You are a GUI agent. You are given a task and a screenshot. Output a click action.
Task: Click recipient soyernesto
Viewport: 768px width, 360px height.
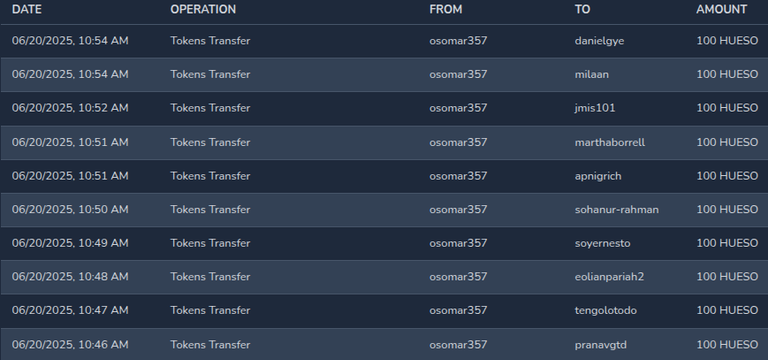click(x=602, y=243)
